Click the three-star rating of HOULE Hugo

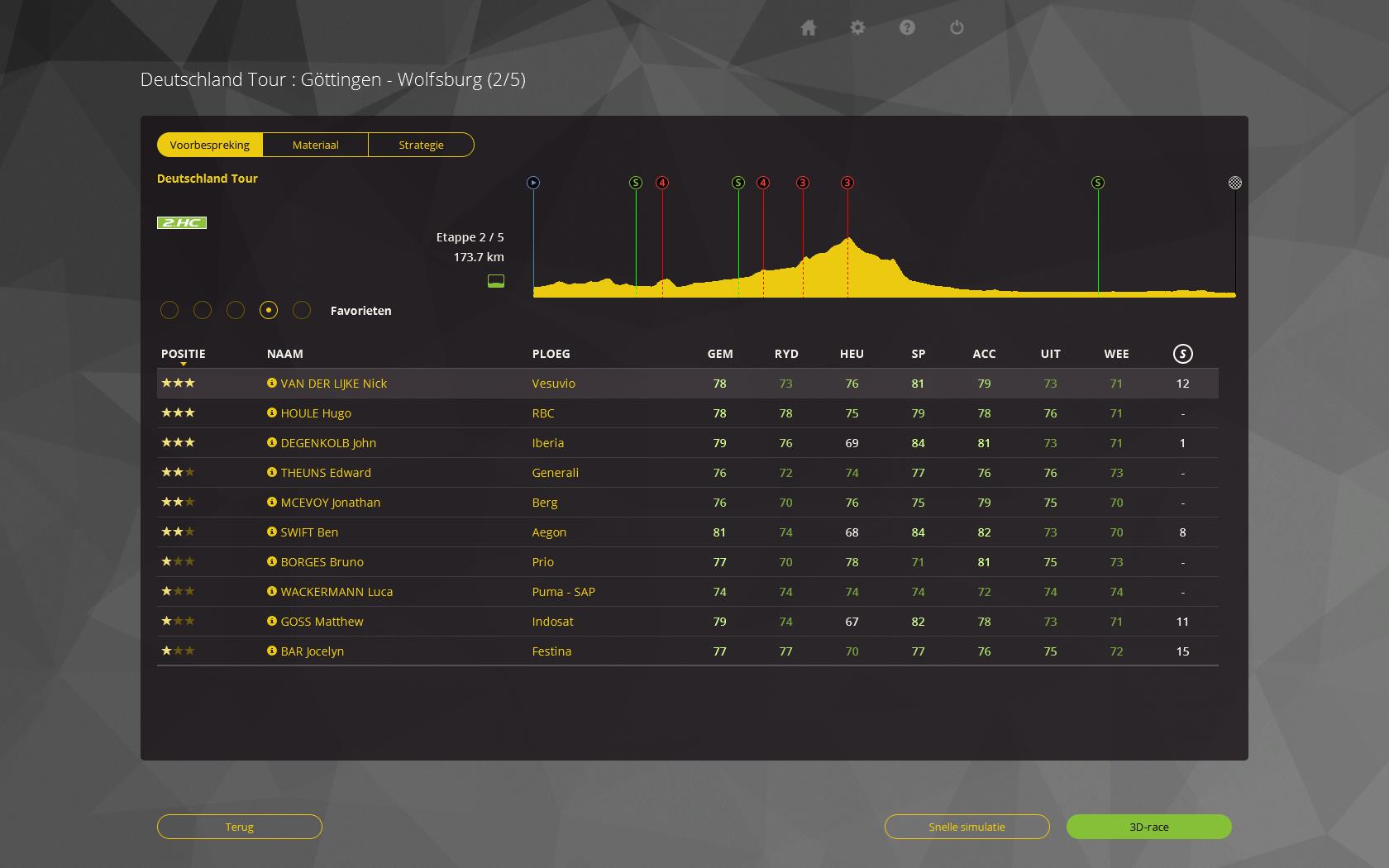click(178, 413)
